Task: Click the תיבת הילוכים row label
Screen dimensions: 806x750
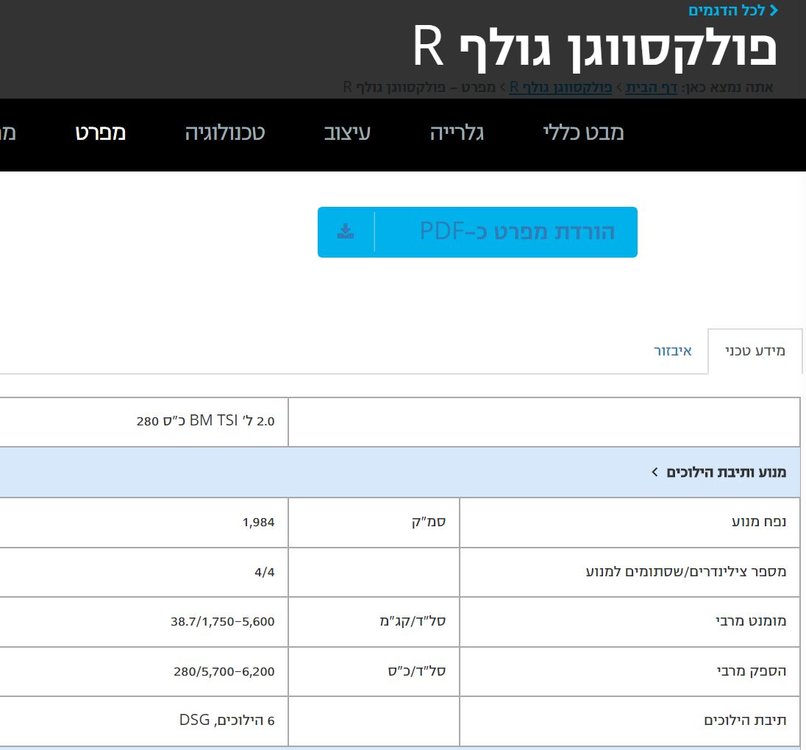Action: (x=745, y=721)
